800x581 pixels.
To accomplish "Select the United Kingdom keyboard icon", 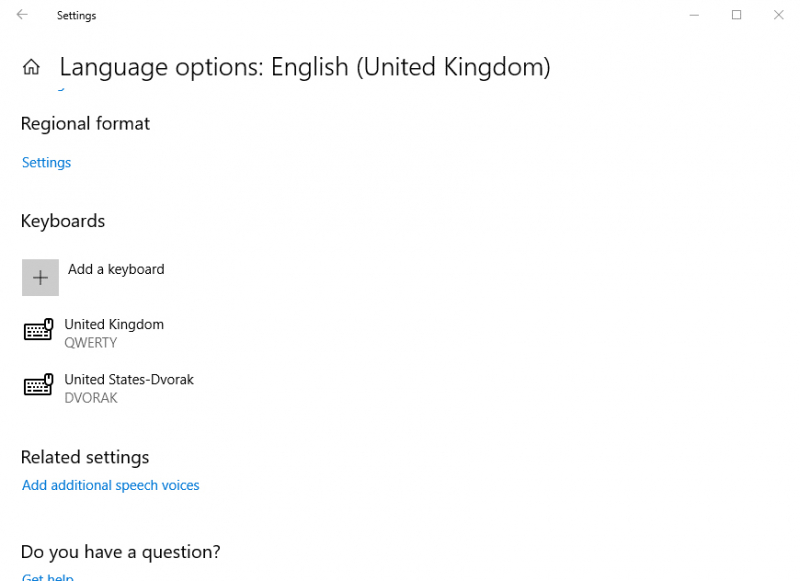I will 38,330.
